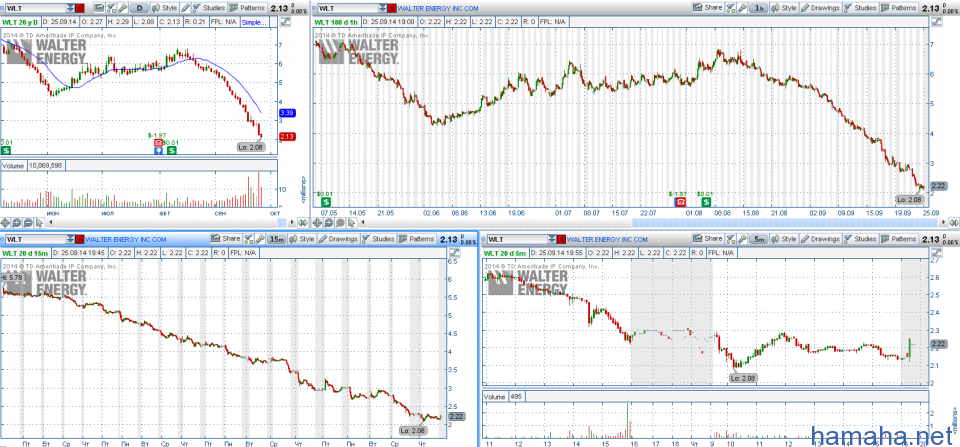
Task: Click scissors quick-edit icon in 1h chart toolbar
Action: click(730, 8)
